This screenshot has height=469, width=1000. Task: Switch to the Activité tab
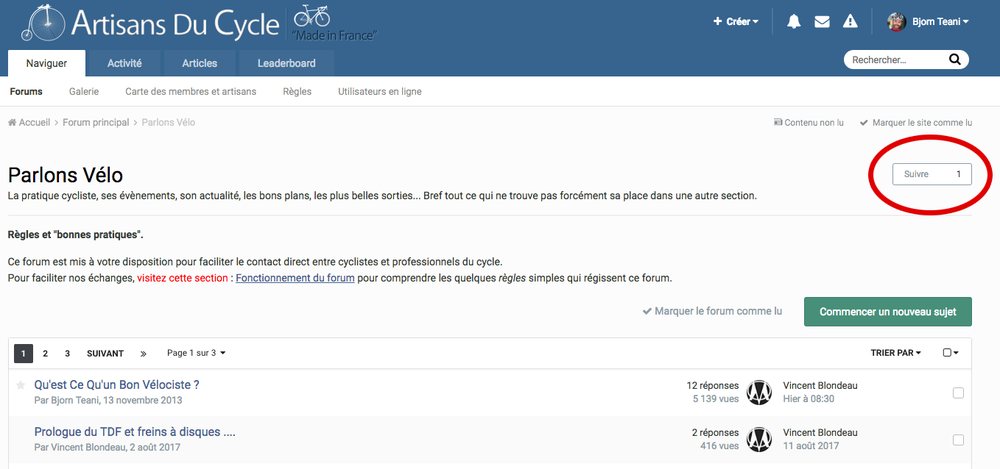point(124,63)
